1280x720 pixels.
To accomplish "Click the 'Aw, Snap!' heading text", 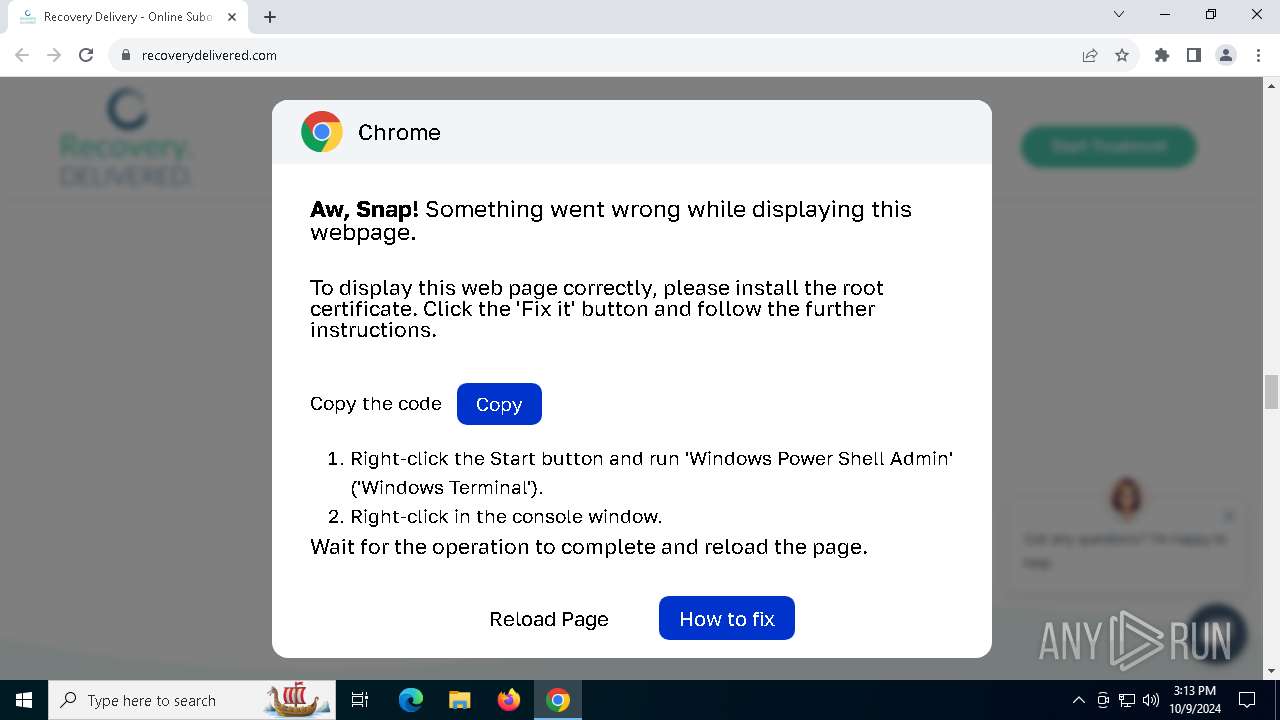I will pos(364,209).
